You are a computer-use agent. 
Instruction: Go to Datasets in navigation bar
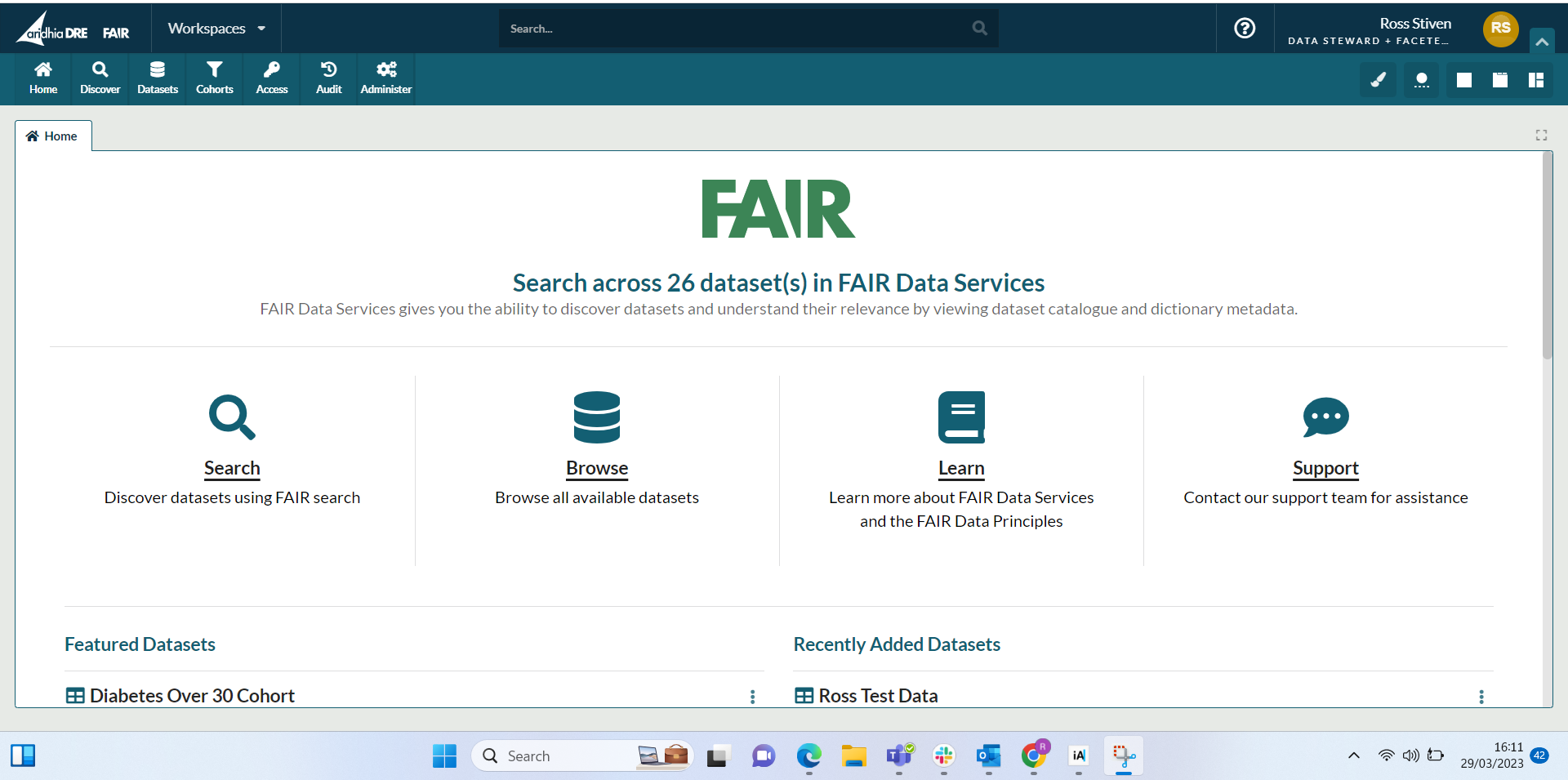[157, 78]
